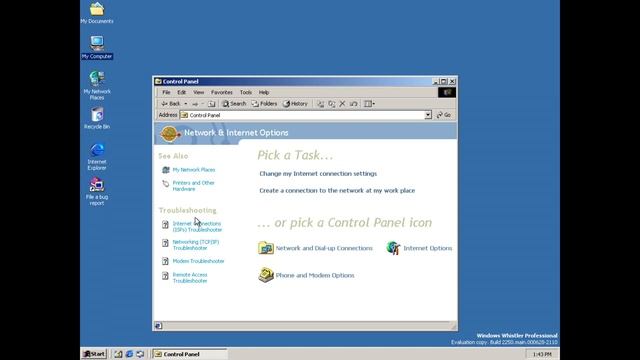Click the Back toolbar button

[x=171, y=104]
